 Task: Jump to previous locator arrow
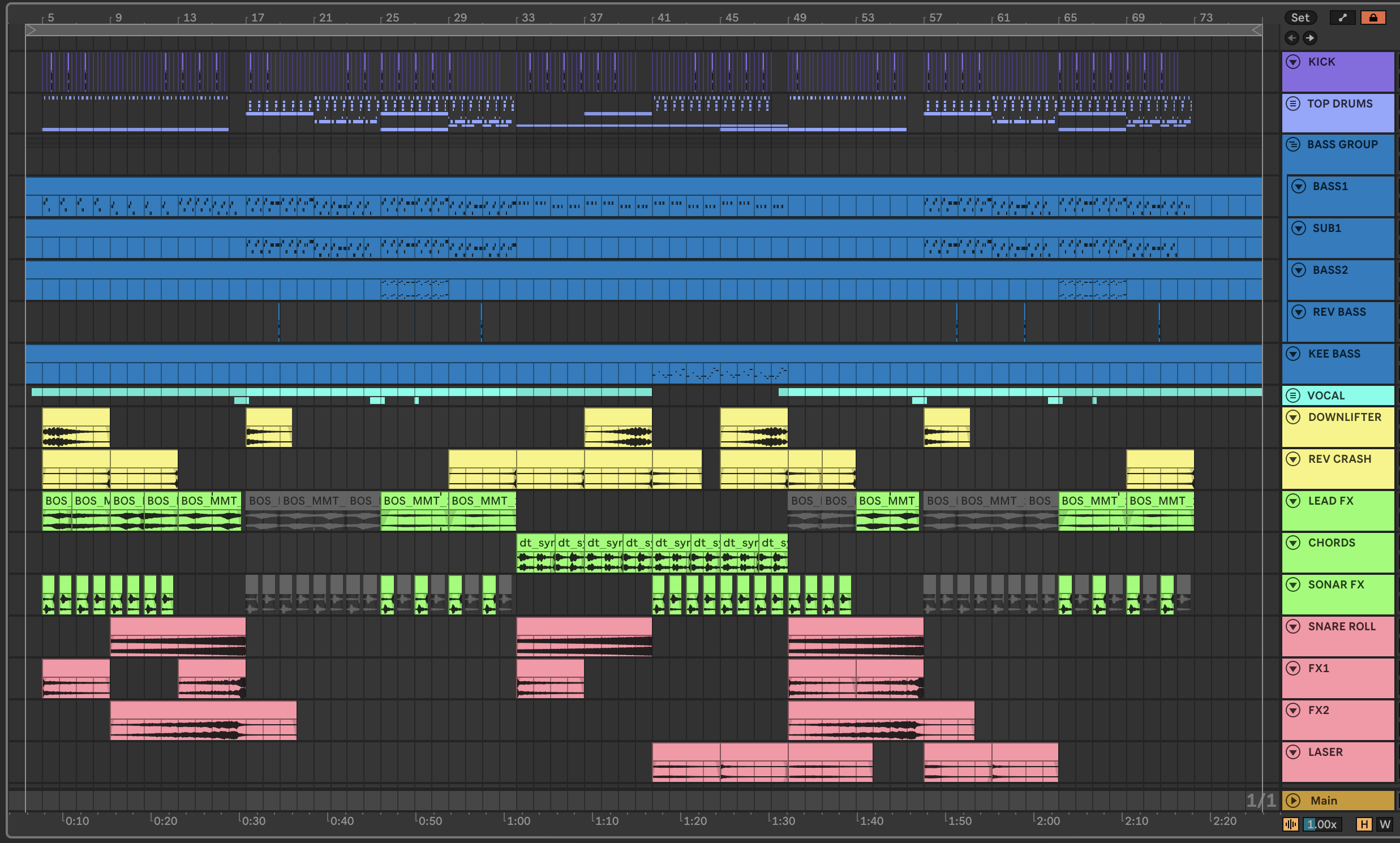click(1292, 38)
